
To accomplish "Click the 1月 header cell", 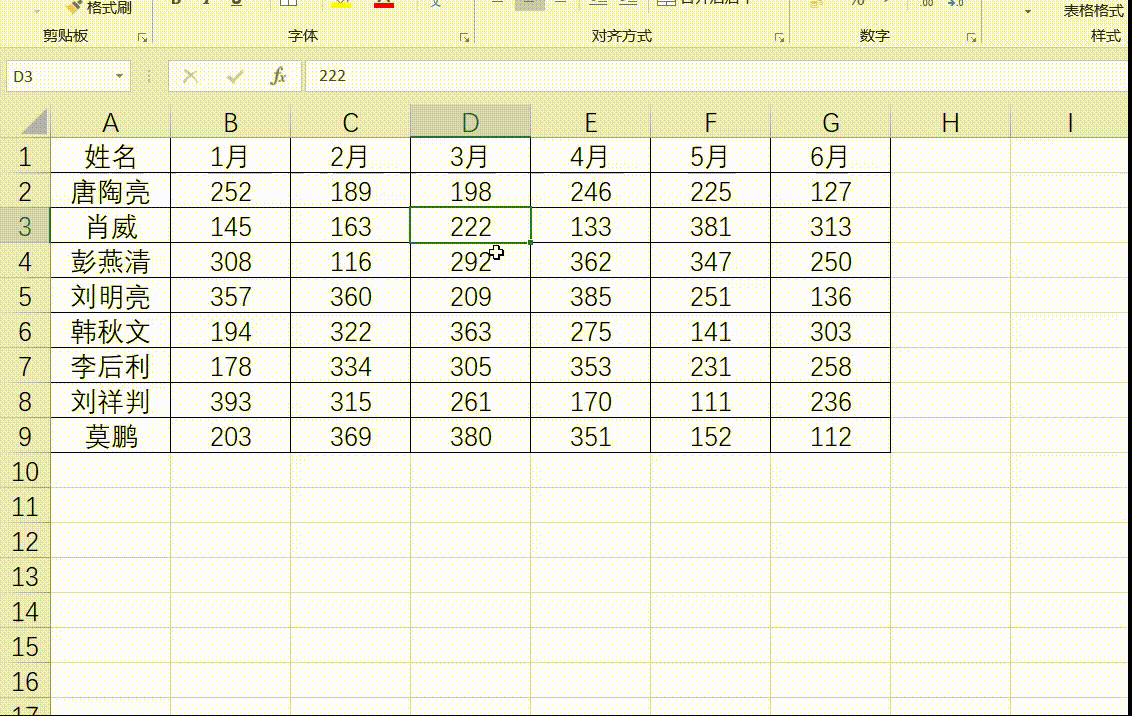I will point(230,156).
